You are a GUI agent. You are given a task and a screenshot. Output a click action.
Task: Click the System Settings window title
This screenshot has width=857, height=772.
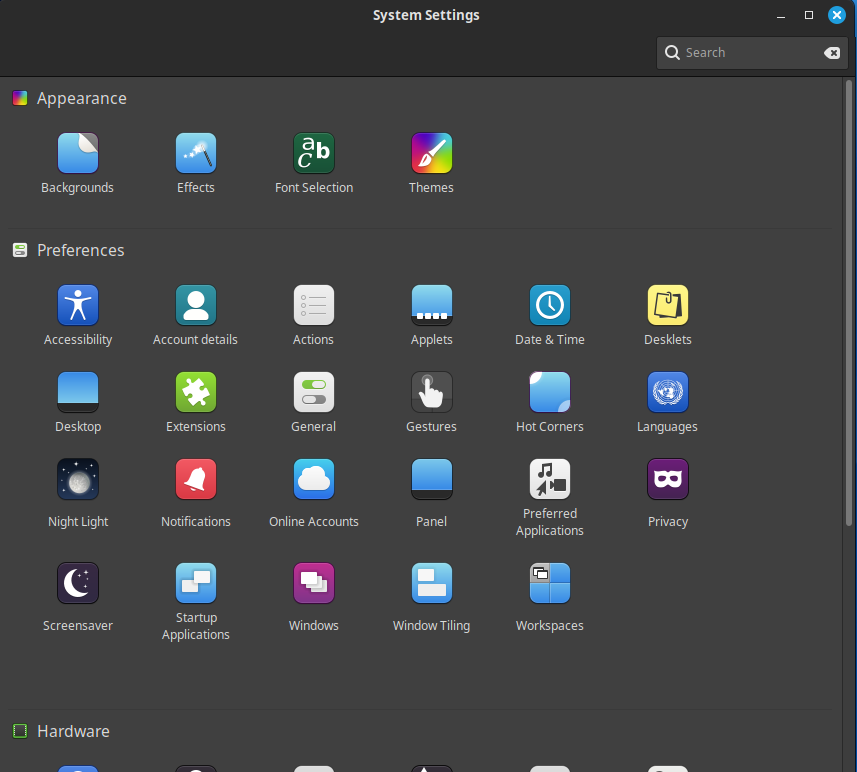[426, 15]
